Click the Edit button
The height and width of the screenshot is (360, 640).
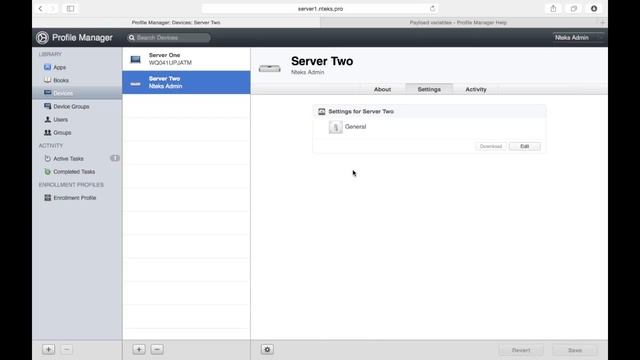(x=524, y=146)
